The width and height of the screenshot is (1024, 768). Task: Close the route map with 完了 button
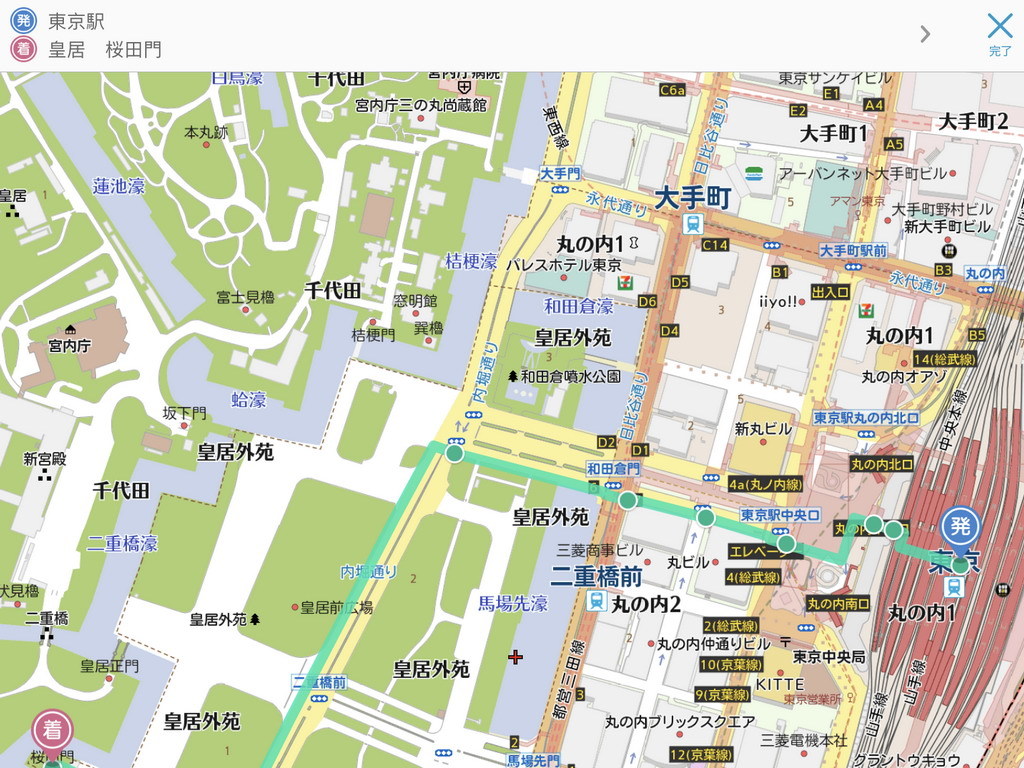tap(999, 34)
